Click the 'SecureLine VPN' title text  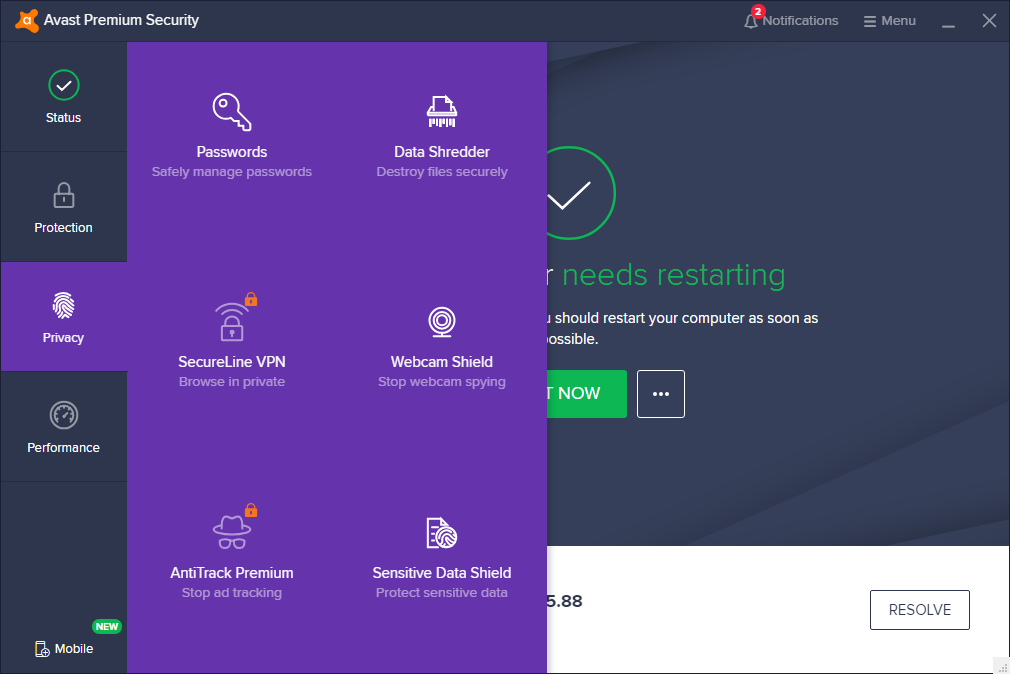click(x=232, y=362)
